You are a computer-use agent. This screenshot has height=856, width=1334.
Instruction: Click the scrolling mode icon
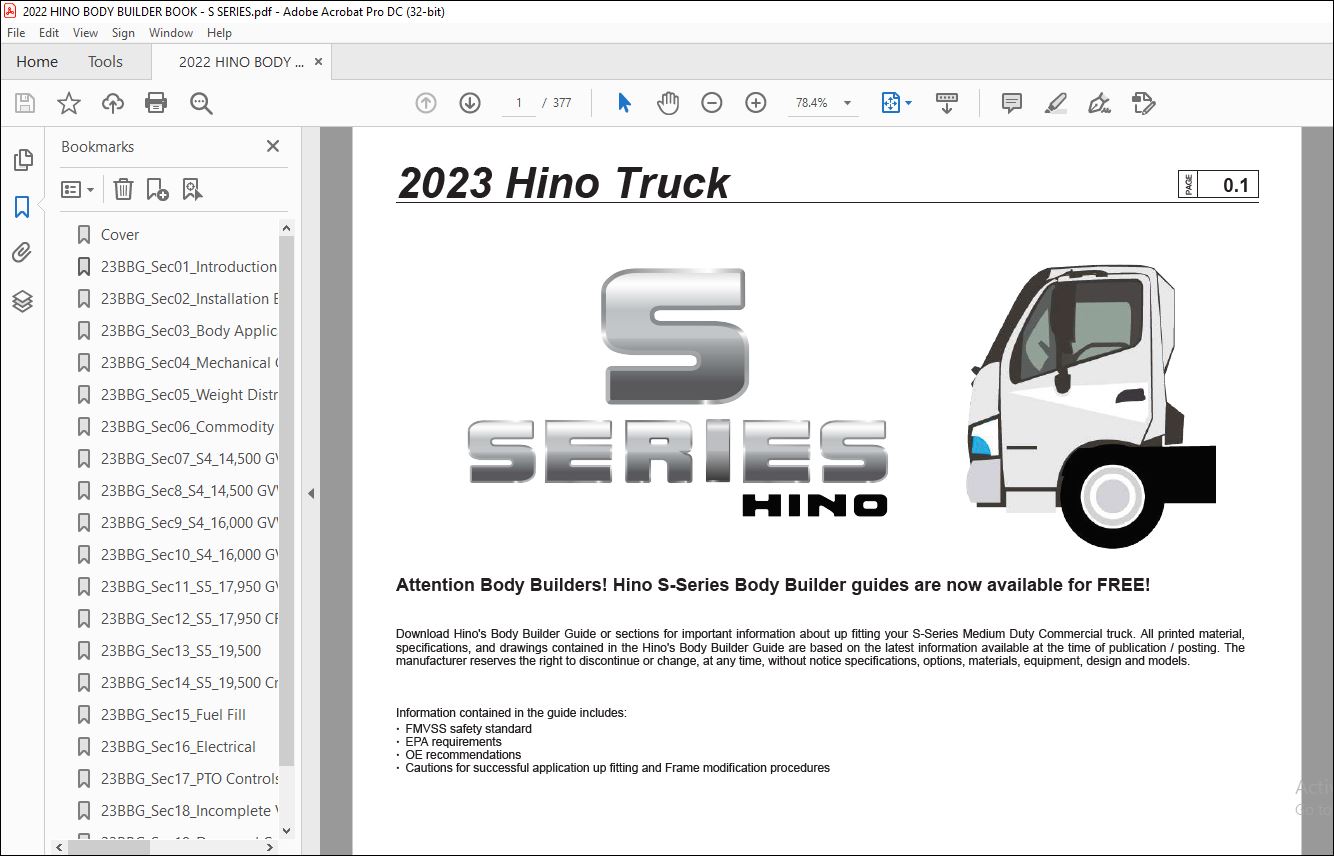tap(947, 103)
